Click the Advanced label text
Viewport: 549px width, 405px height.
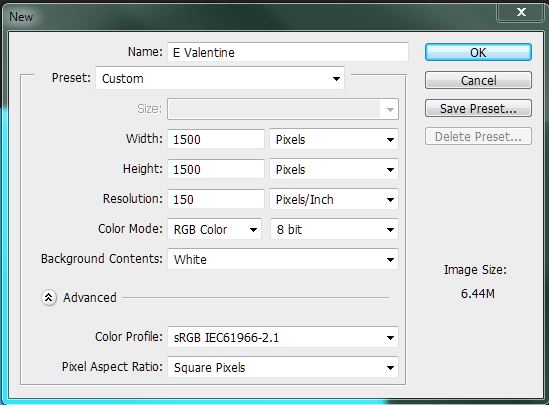pyautogui.click(x=90, y=298)
